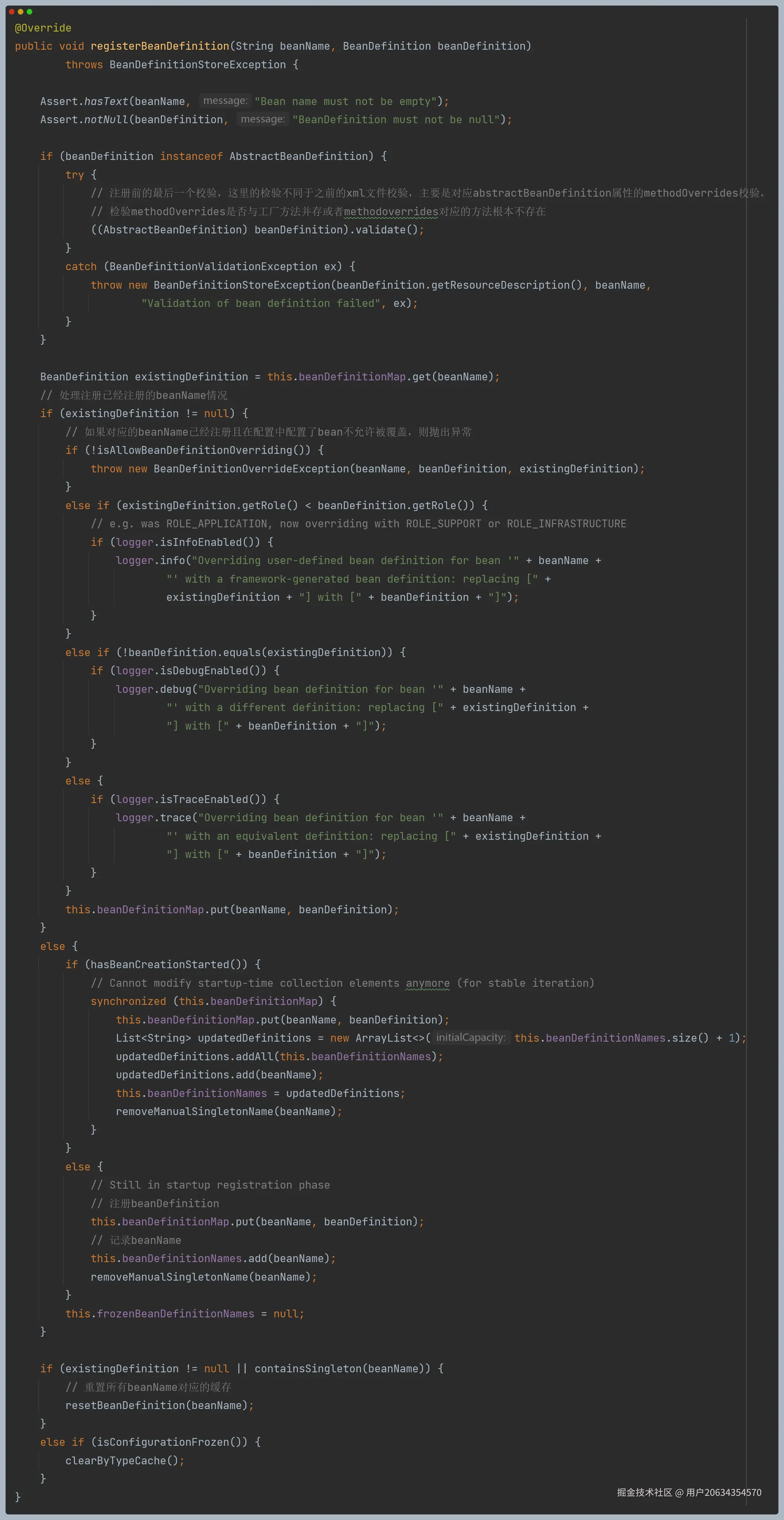Click the synchronized keyword
The width and height of the screenshot is (784, 1520).
[128, 1001]
